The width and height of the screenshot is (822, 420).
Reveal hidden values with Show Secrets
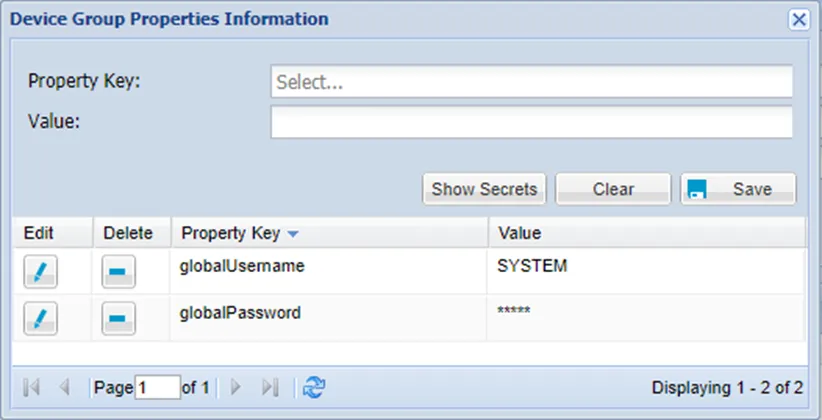tap(484, 189)
